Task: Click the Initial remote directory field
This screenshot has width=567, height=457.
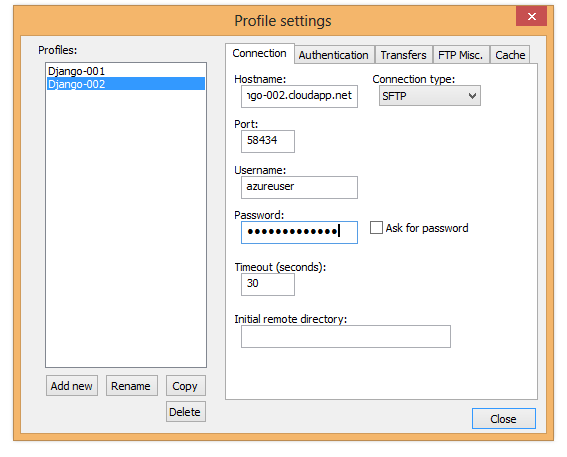Action: [x=346, y=337]
